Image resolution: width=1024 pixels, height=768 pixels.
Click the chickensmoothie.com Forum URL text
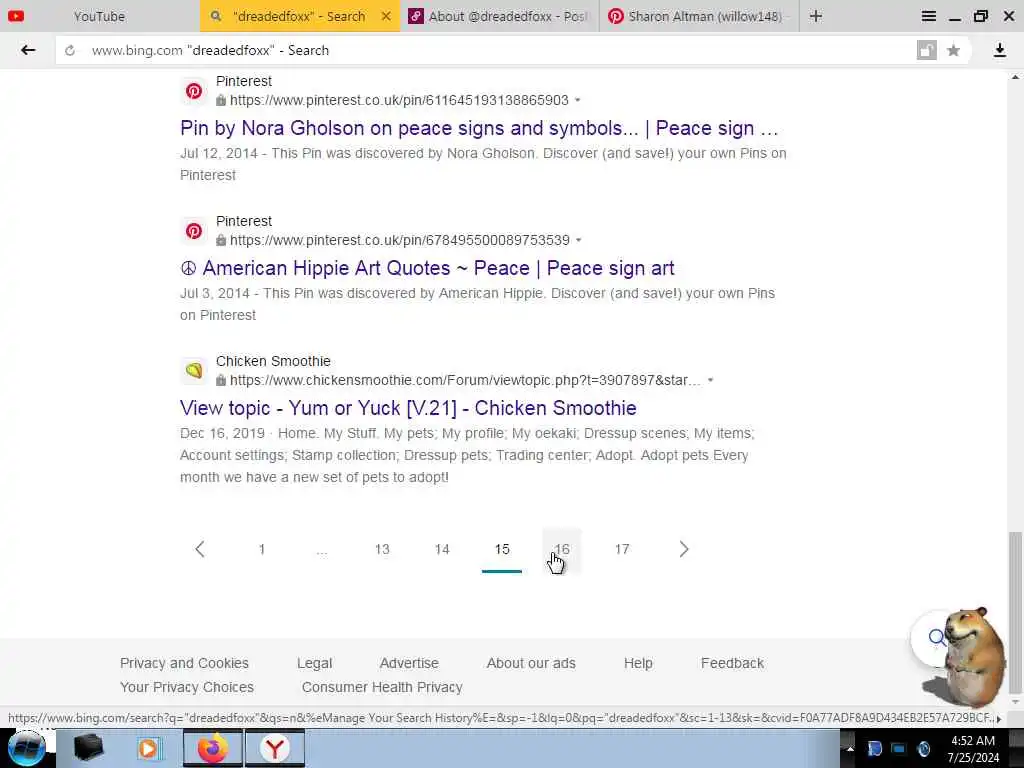[465, 380]
